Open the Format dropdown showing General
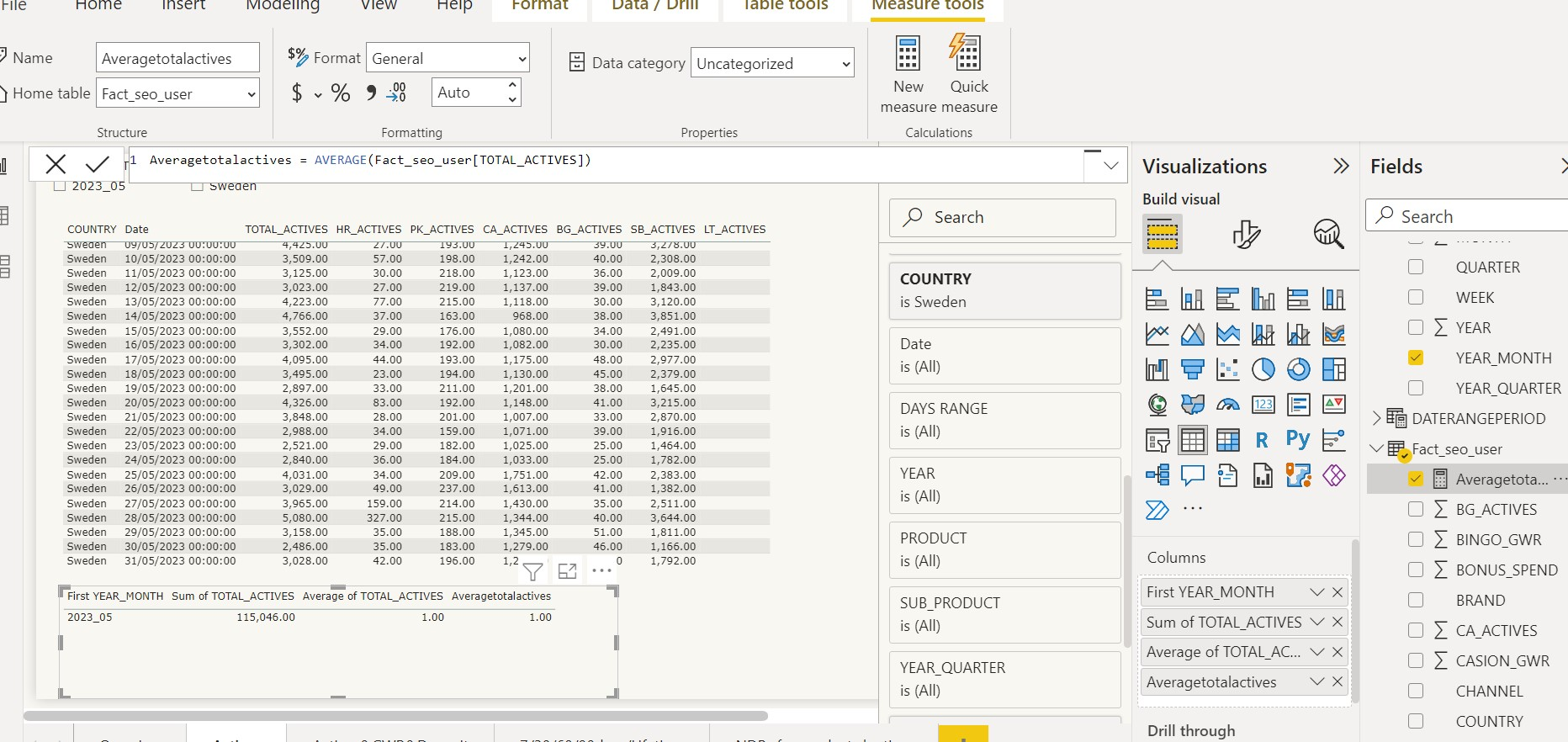The width and height of the screenshot is (1568, 742). click(x=448, y=58)
